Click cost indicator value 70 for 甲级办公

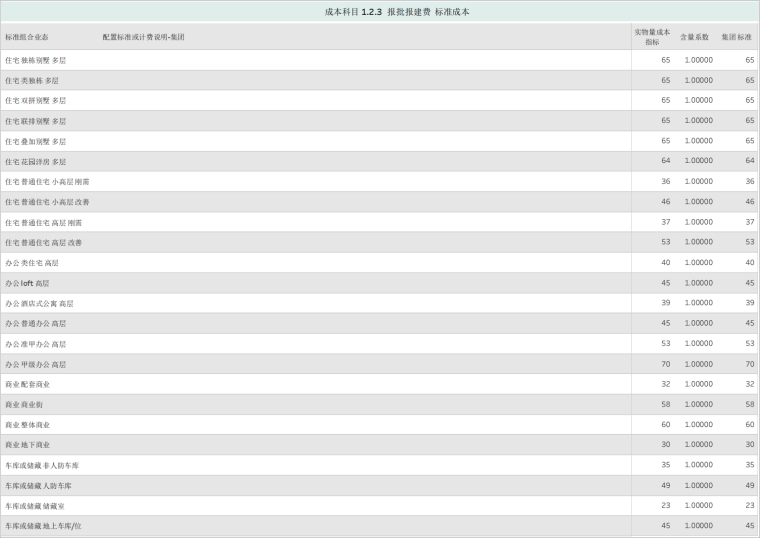click(x=665, y=364)
